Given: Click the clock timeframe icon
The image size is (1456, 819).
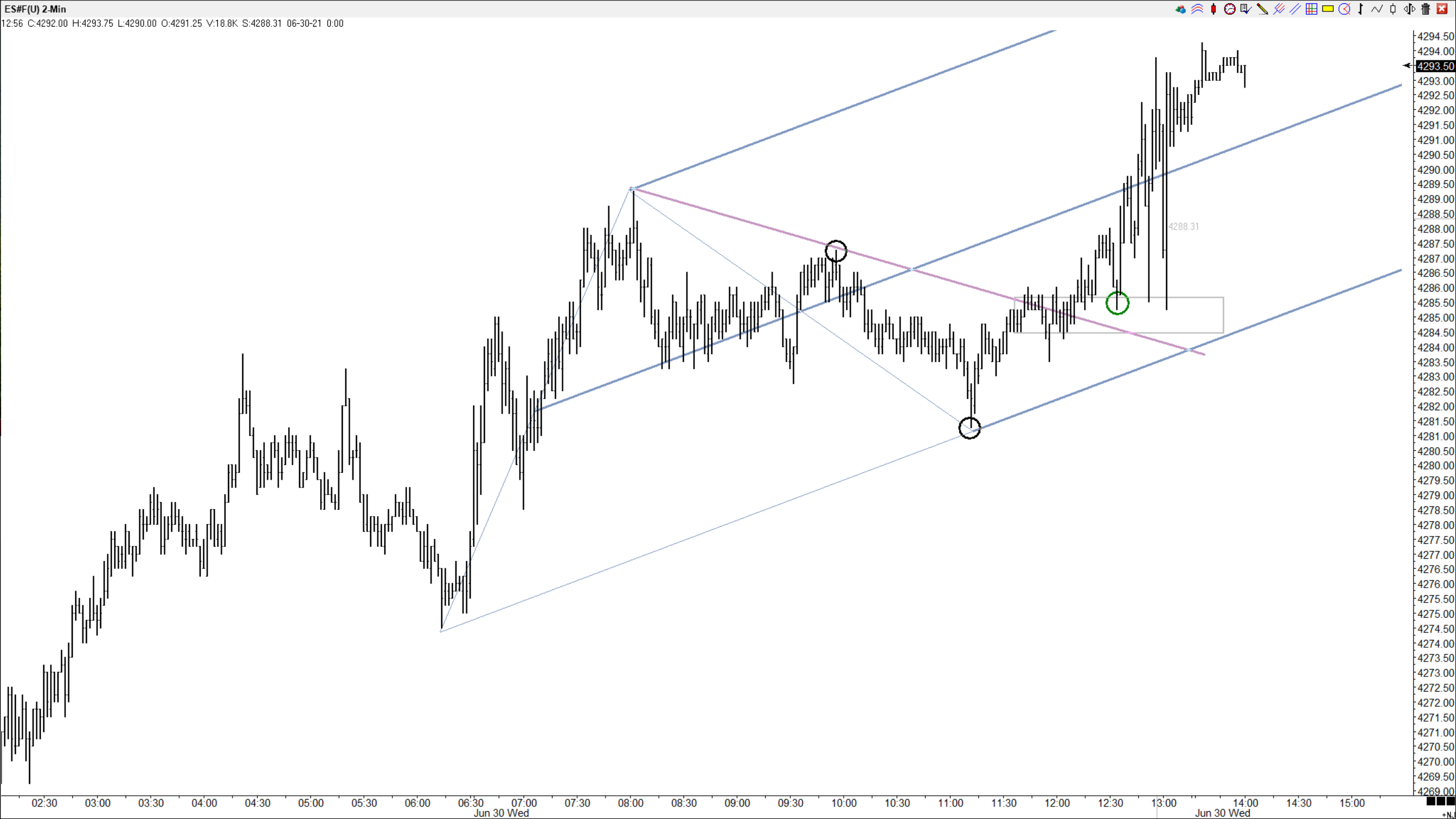Looking at the screenshot, I should click(1230, 9).
